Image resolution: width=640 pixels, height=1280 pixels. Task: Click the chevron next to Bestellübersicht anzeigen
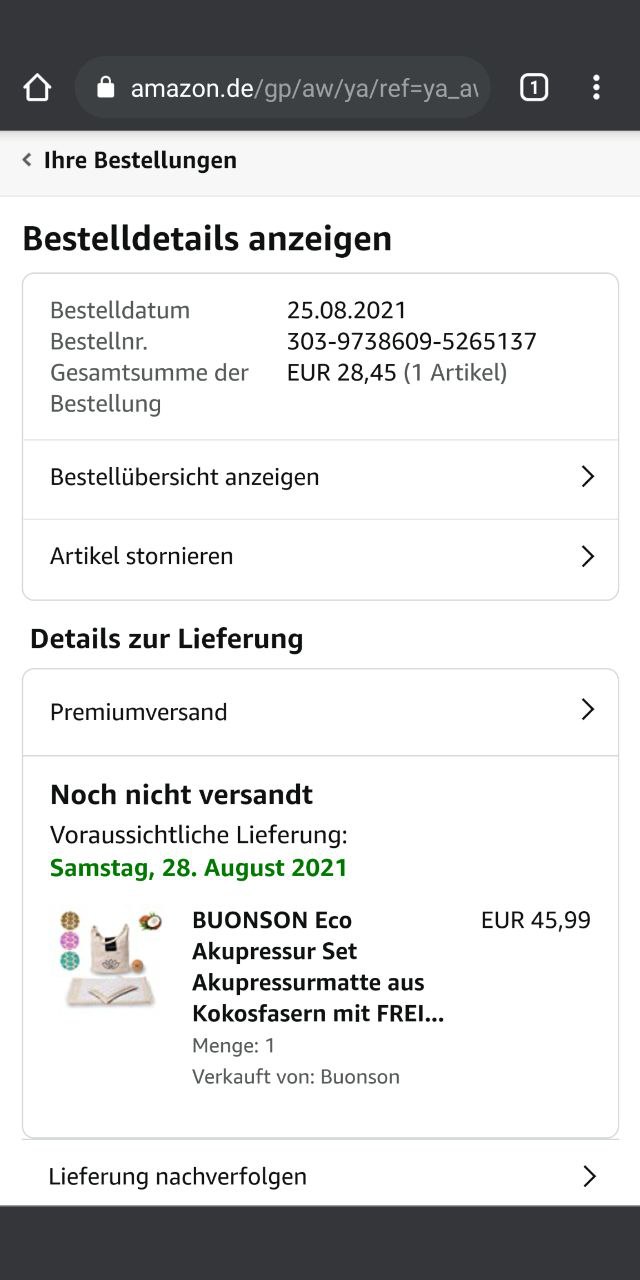tap(588, 477)
